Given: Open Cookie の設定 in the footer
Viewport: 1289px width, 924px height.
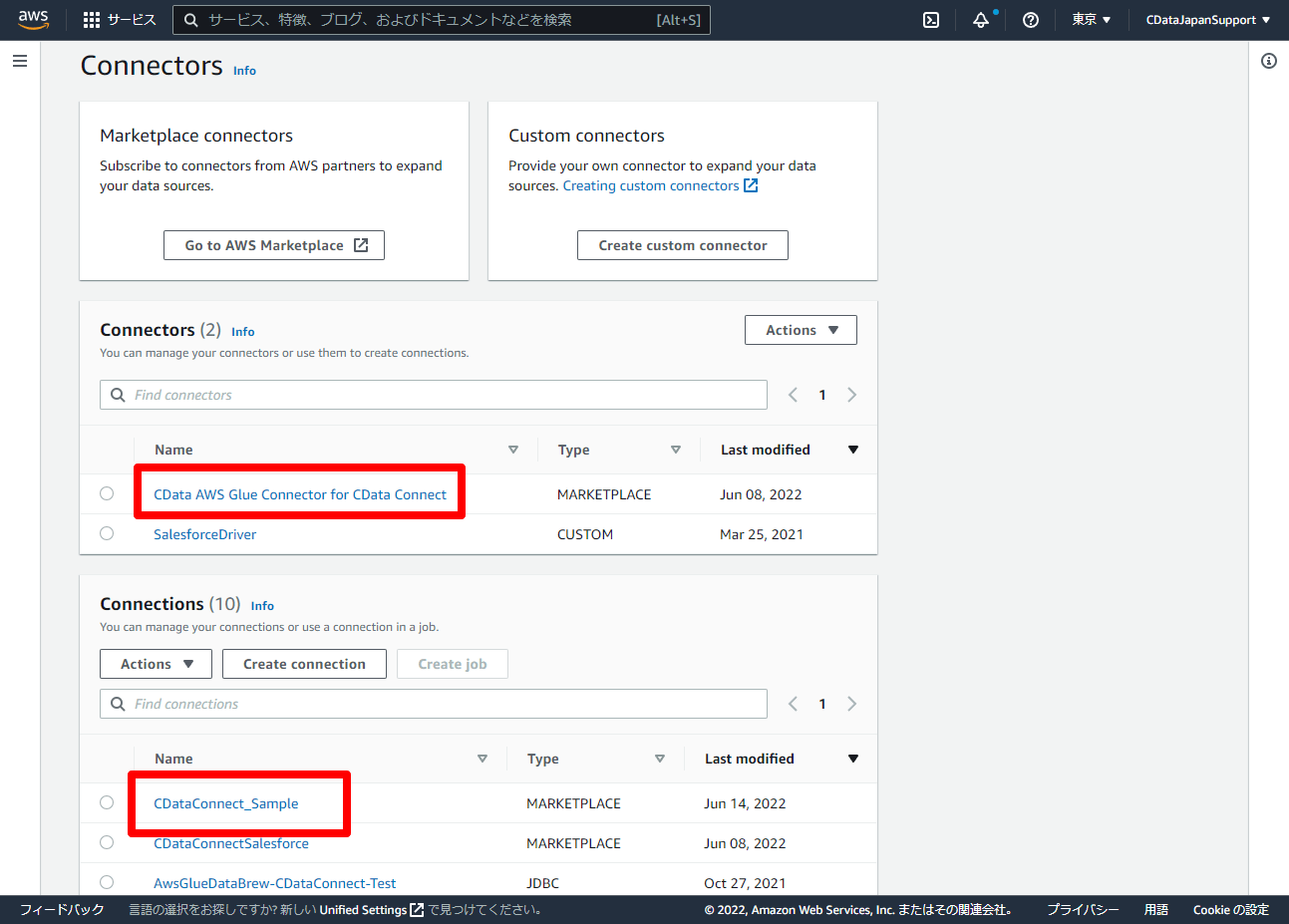Looking at the screenshot, I should click(1231, 910).
